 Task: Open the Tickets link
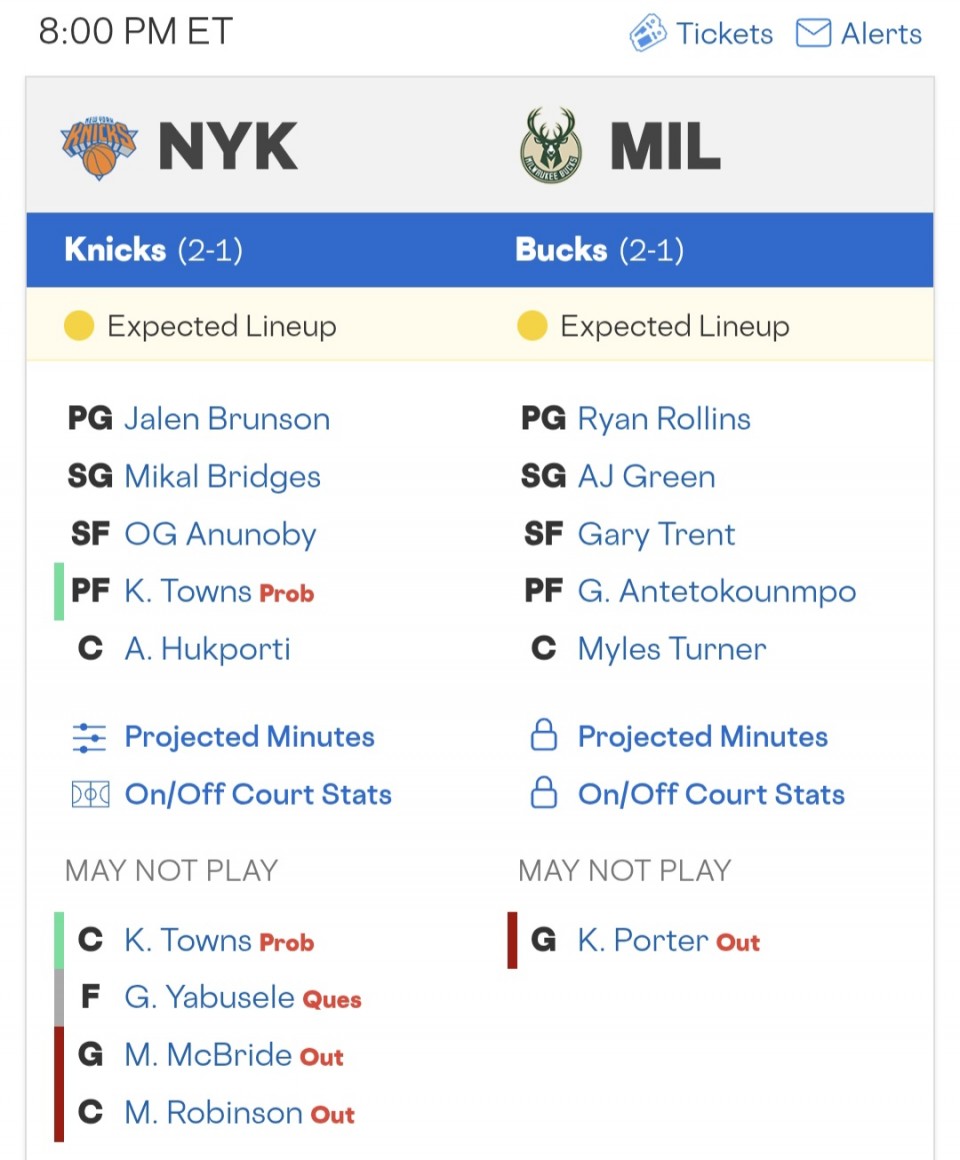pos(724,34)
